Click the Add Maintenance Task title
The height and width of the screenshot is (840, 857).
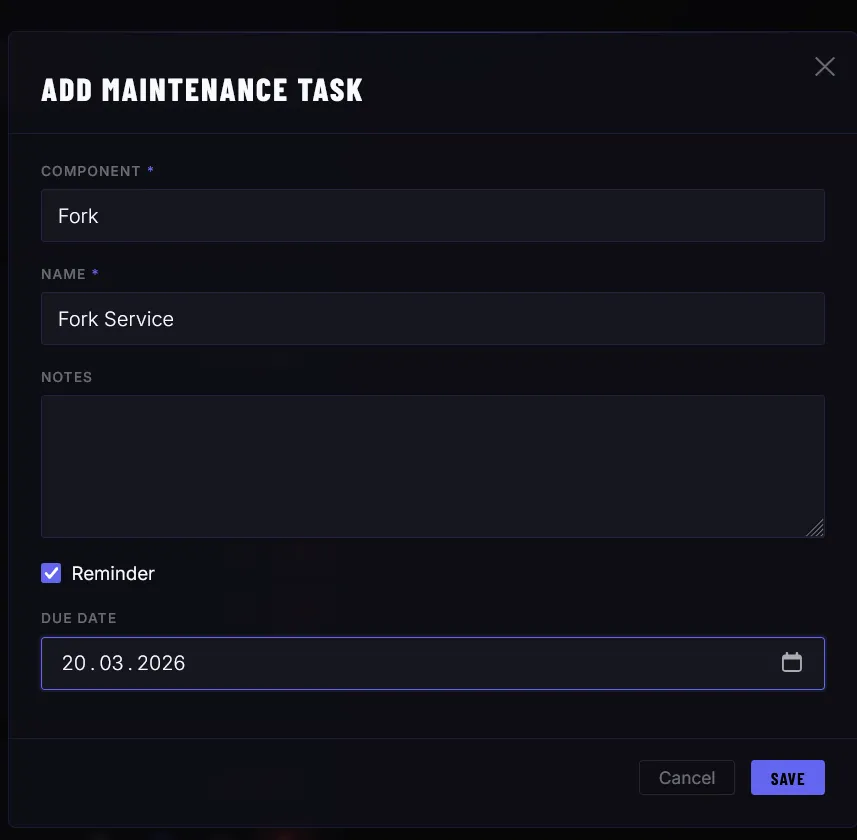tap(202, 89)
